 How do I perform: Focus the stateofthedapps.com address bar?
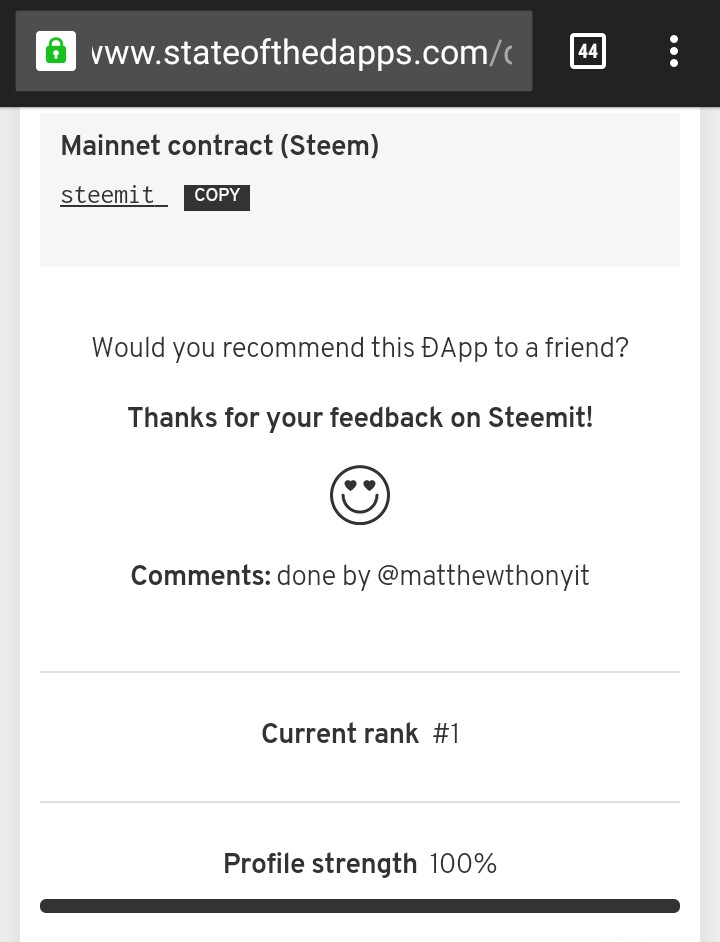273,51
